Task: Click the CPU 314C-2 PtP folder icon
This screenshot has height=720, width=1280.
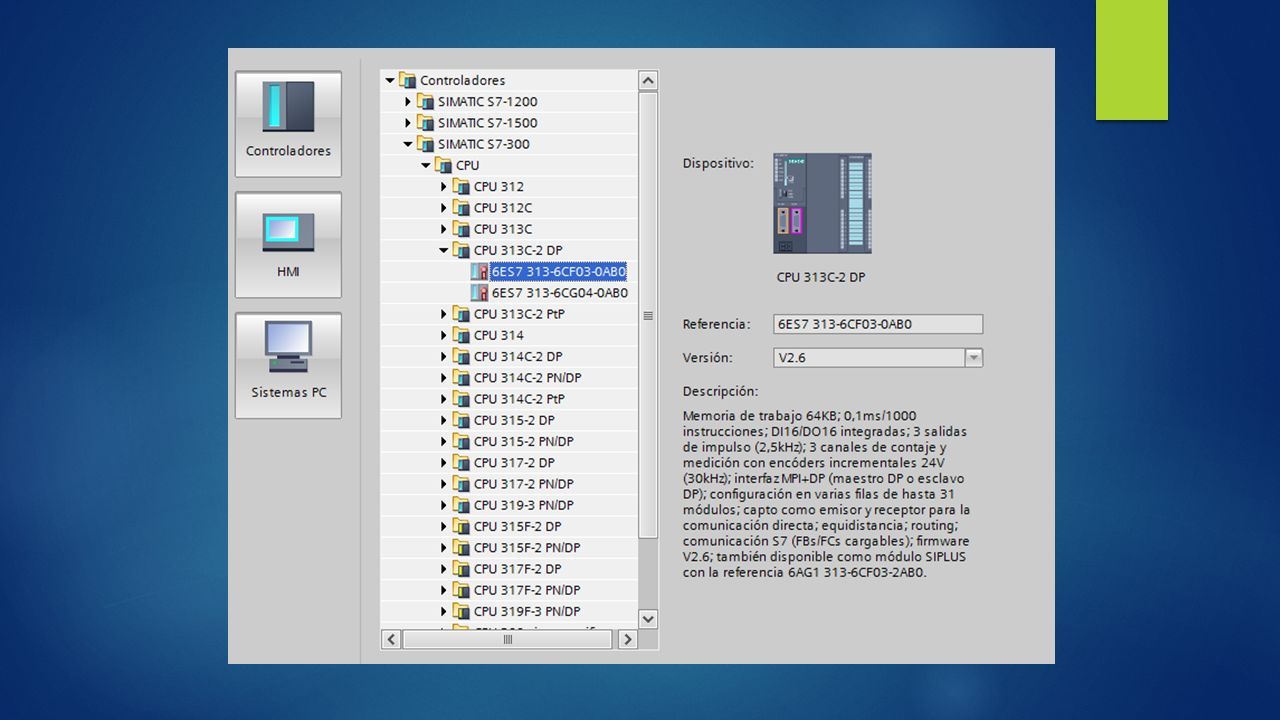Action: tap(461, 398)
